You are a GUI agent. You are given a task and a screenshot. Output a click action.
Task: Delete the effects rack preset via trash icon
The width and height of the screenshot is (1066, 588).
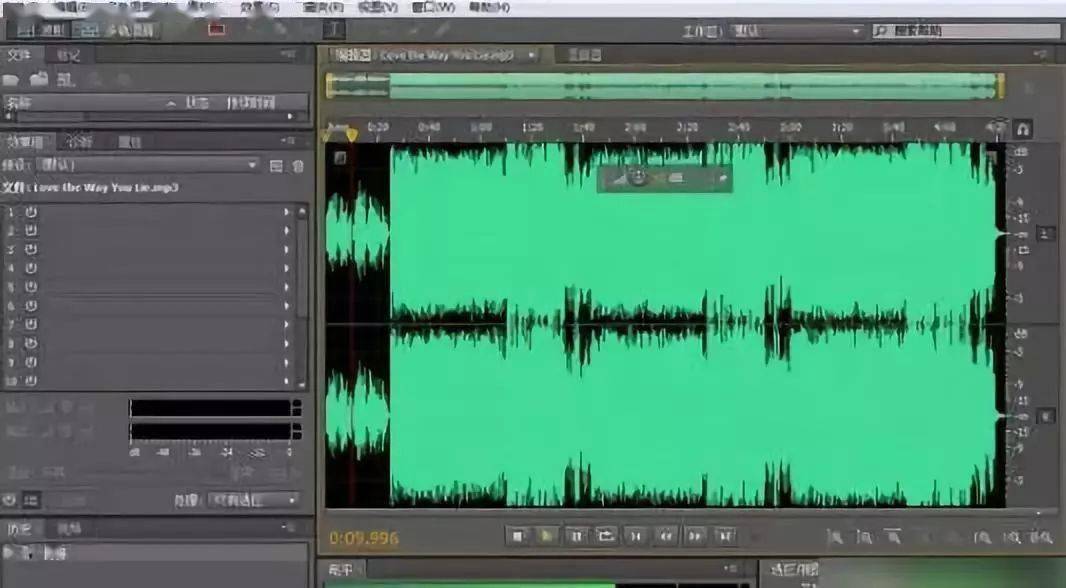tap(297, 166)
